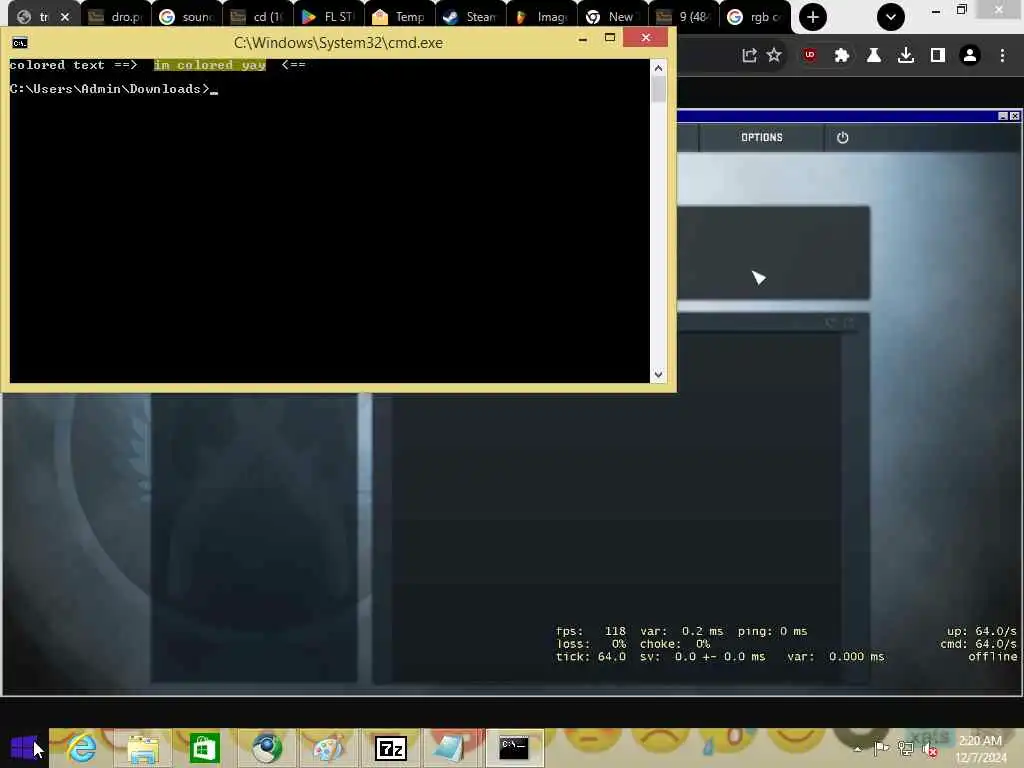Image resolution: width=1024 pixels, height=768 pixels.
Task: Open the network tray icon
Action: (905, 748)
